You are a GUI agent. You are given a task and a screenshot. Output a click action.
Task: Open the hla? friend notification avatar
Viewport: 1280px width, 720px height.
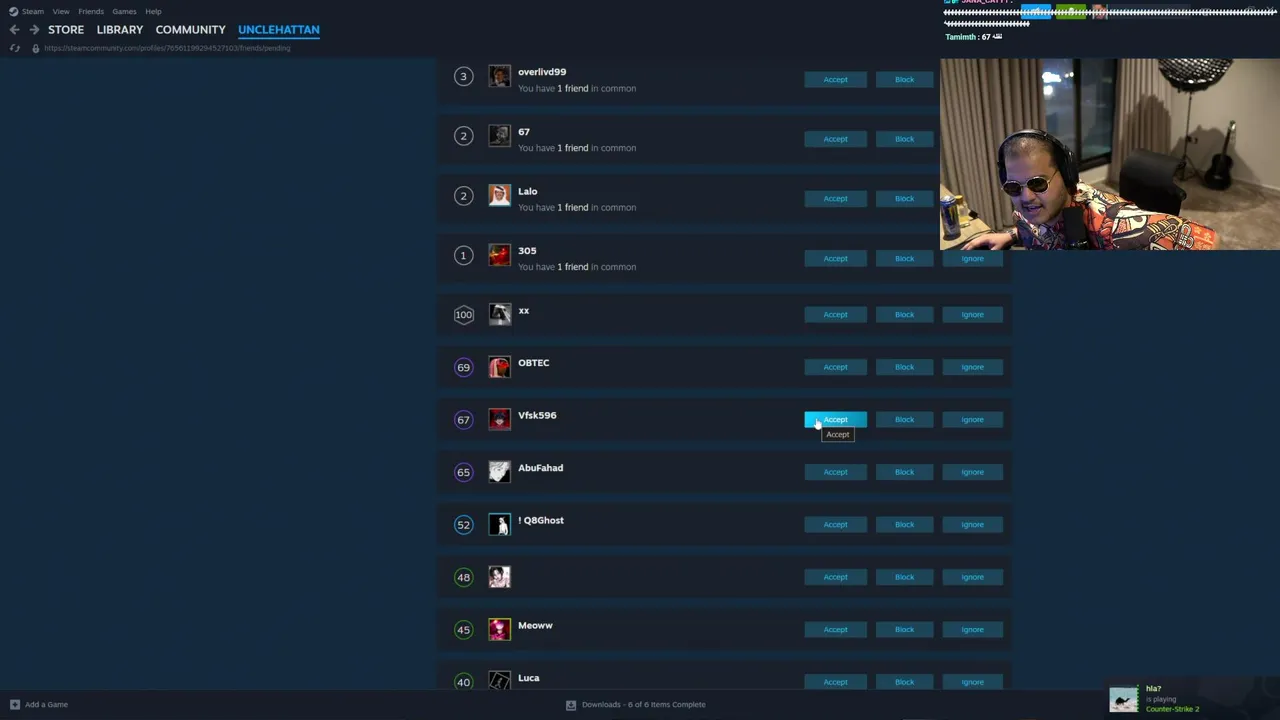pos(1124,698)
